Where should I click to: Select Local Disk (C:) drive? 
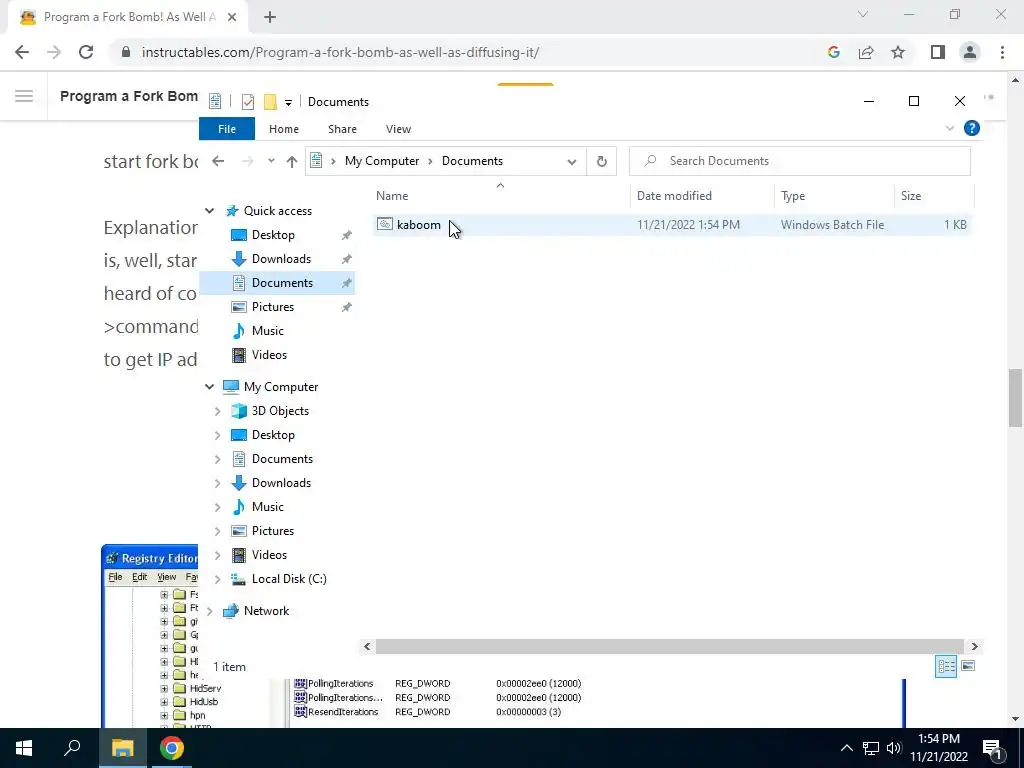coord(289,579)
